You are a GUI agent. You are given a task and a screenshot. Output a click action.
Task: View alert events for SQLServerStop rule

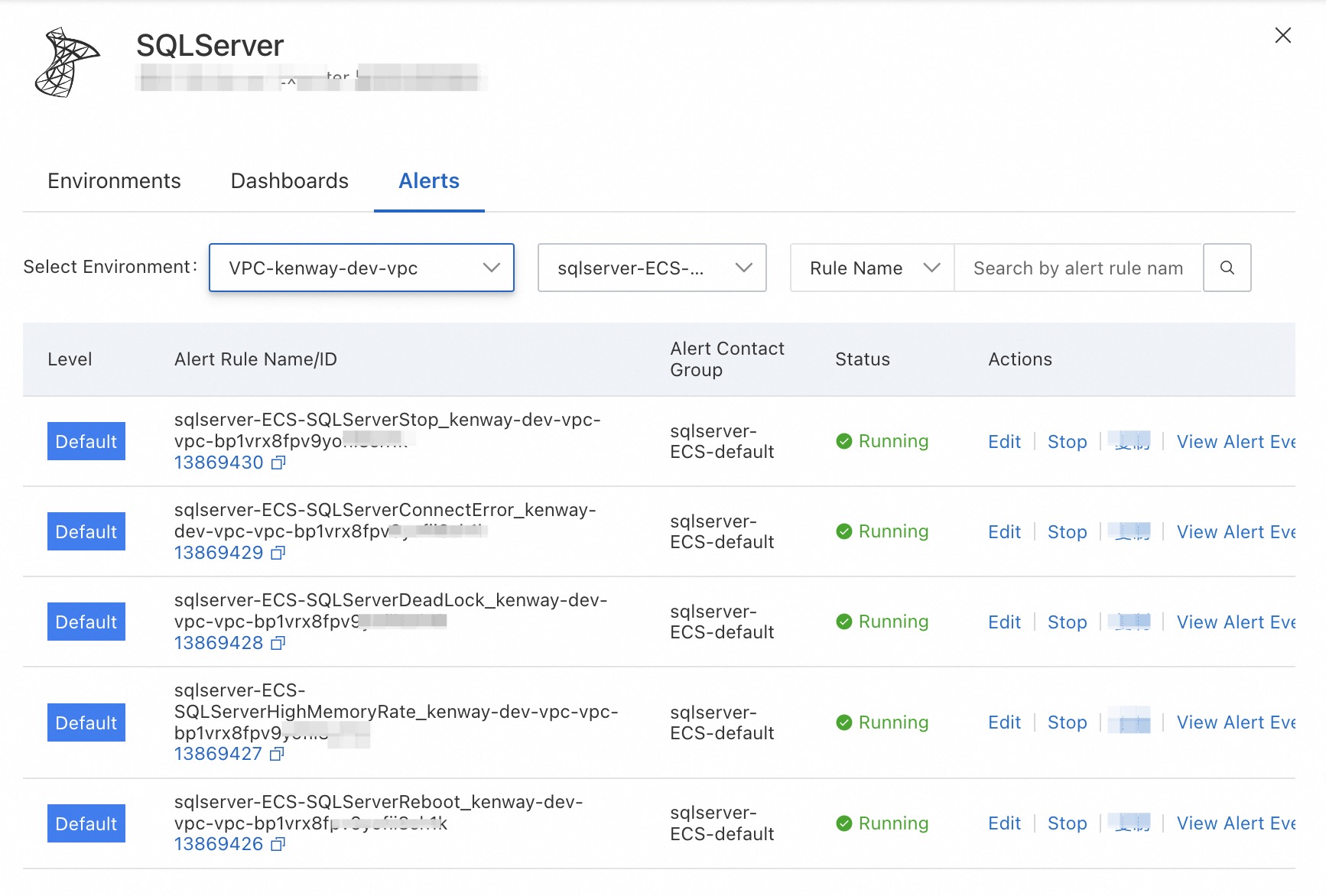pyautogui.click(x=1236, y=442)
